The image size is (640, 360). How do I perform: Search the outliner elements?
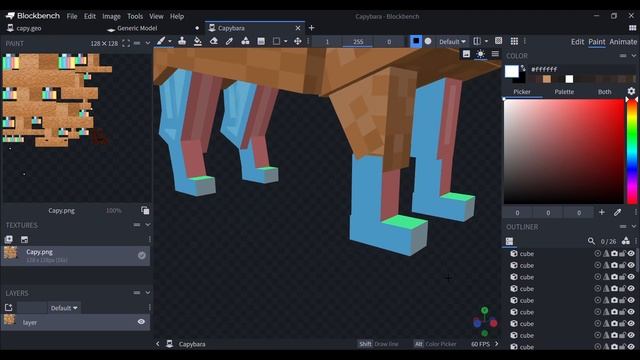[x=591, y=241]
